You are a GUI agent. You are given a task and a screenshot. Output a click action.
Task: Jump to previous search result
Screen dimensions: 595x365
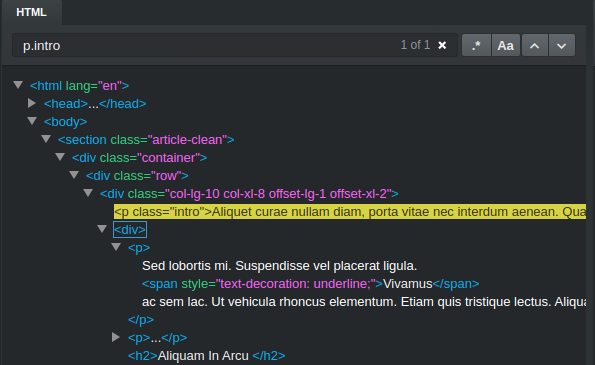(x=535, y=46)
